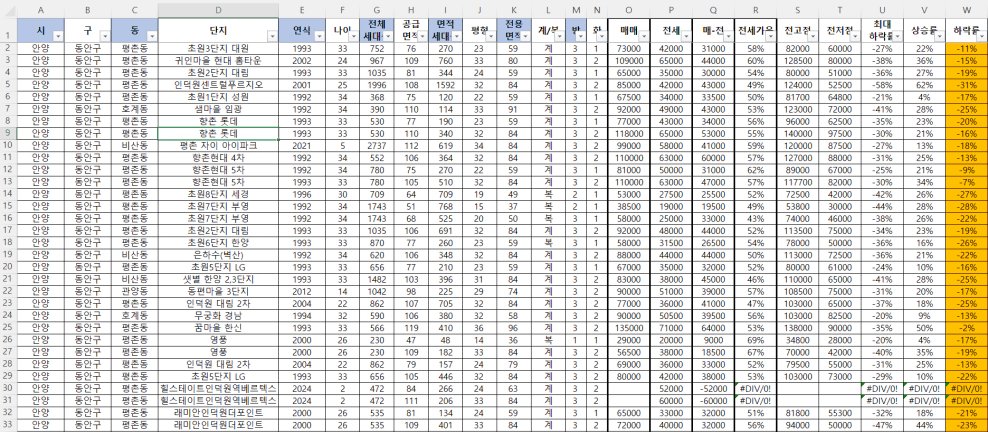Open the filter dropdown for 상승률 column V
Screen dimensions: 988x432
(x=939, y=37)
